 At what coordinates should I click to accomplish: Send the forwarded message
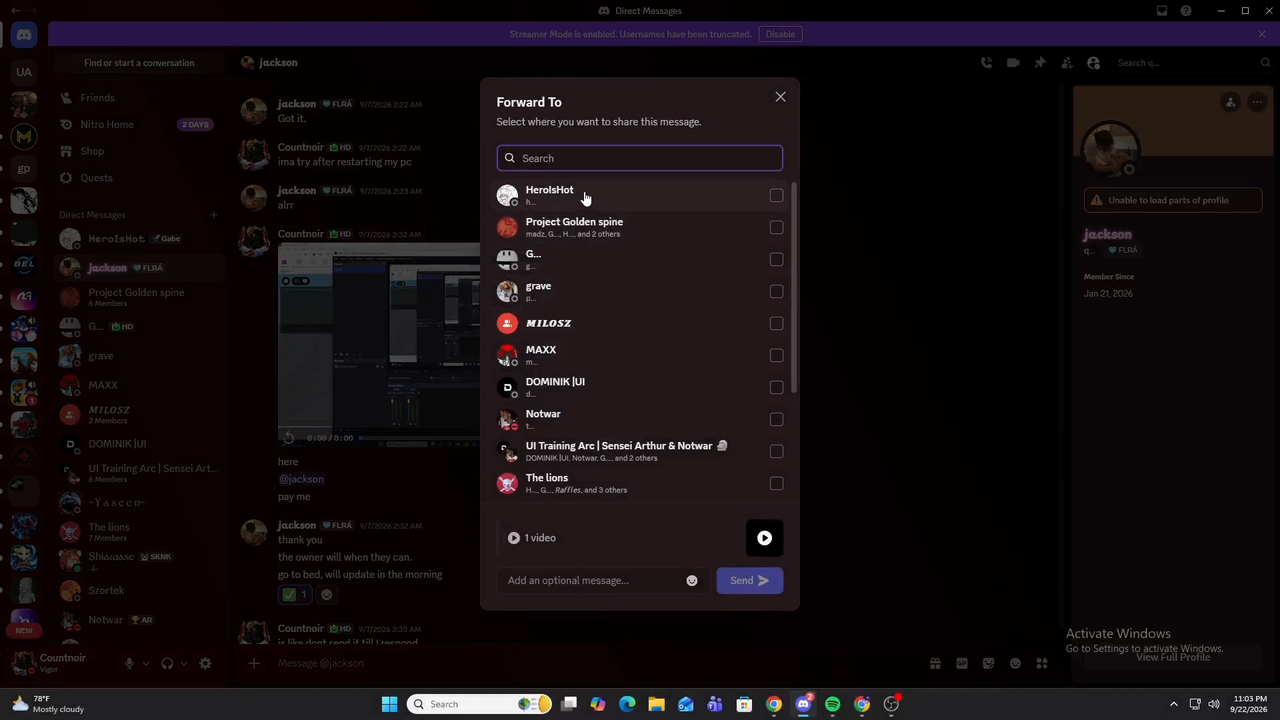[x=749, y=581]
